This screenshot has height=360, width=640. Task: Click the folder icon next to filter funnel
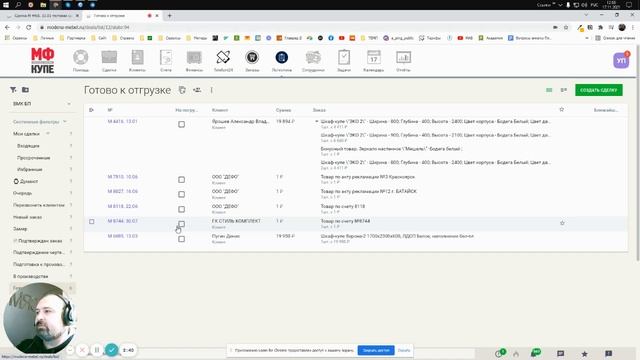click(x=25, y=89)
